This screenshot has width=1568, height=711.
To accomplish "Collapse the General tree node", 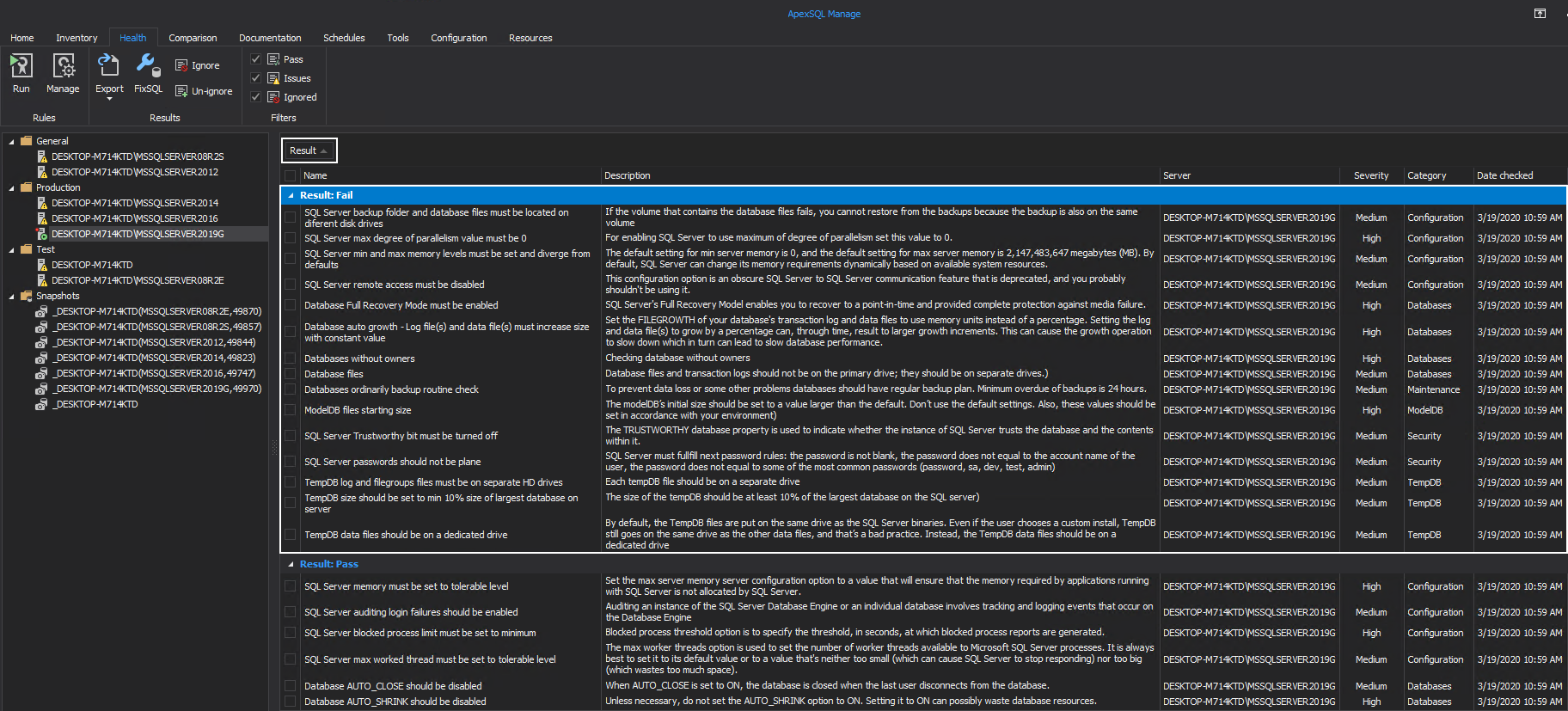I will pos(12,141).
